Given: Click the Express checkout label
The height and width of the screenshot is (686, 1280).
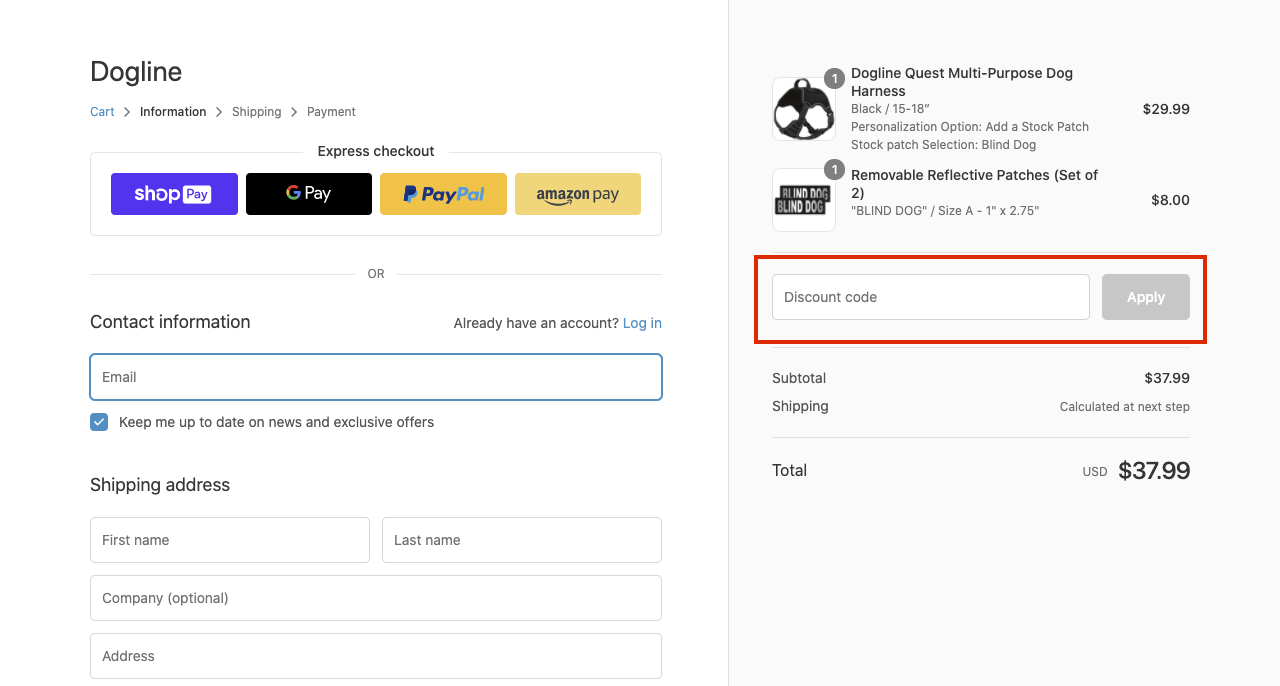Looking at the screenshot, I should pyautogui.click(x=376, y=152).
